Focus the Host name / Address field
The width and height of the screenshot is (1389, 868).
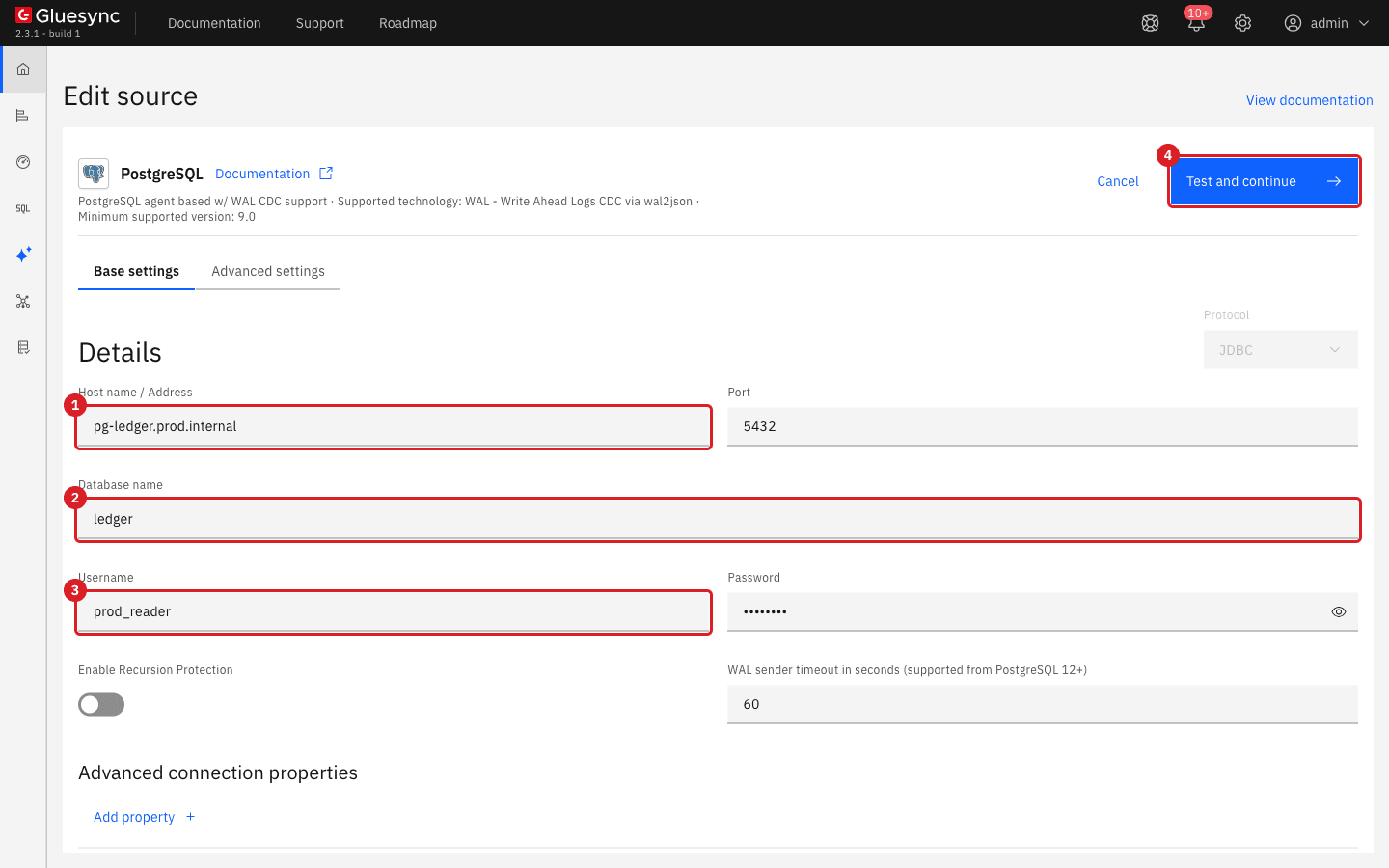pyautogui.click(x=394, y=426)
